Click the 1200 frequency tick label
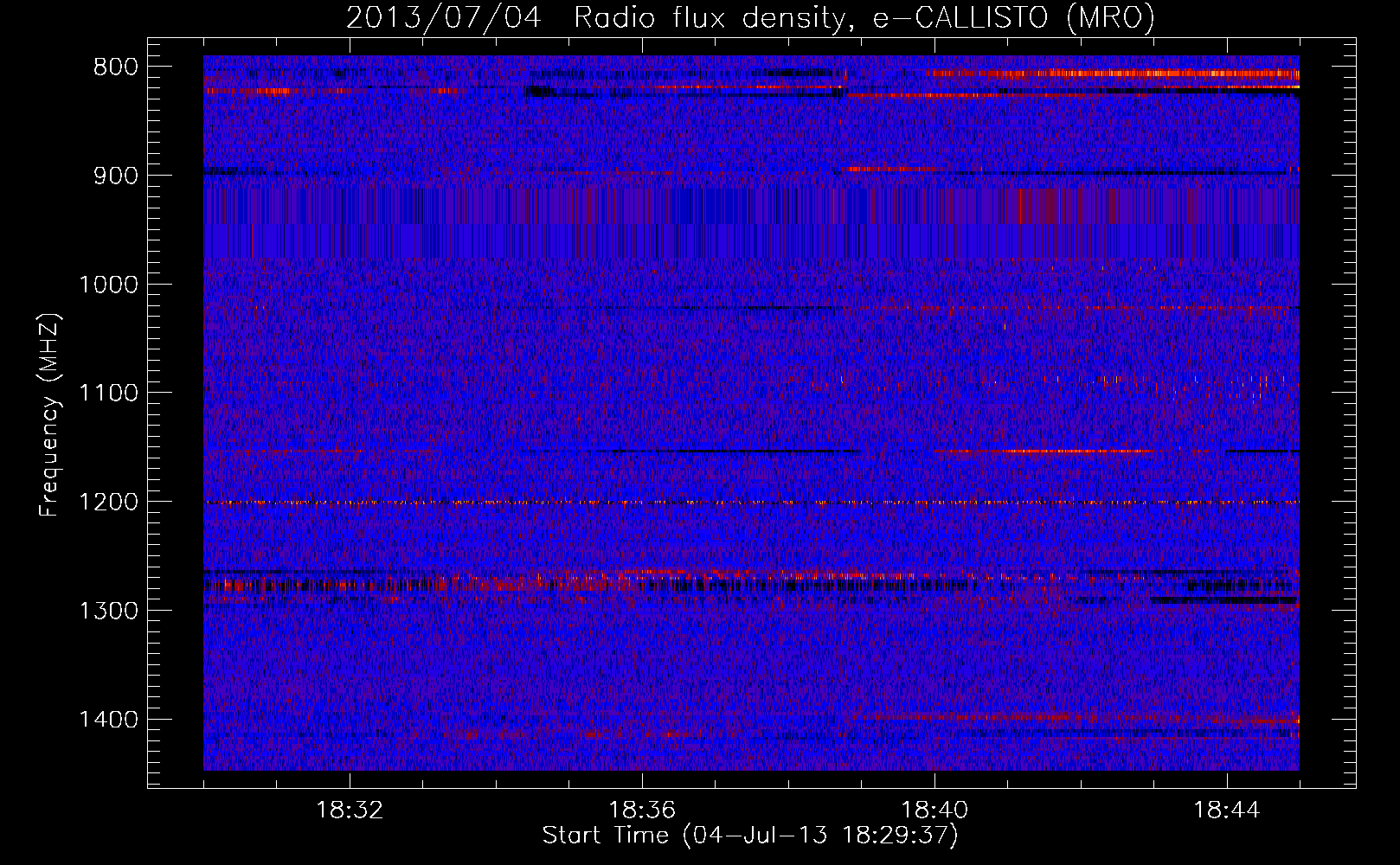The image size is (1400, 865). [x=108, y=502]
